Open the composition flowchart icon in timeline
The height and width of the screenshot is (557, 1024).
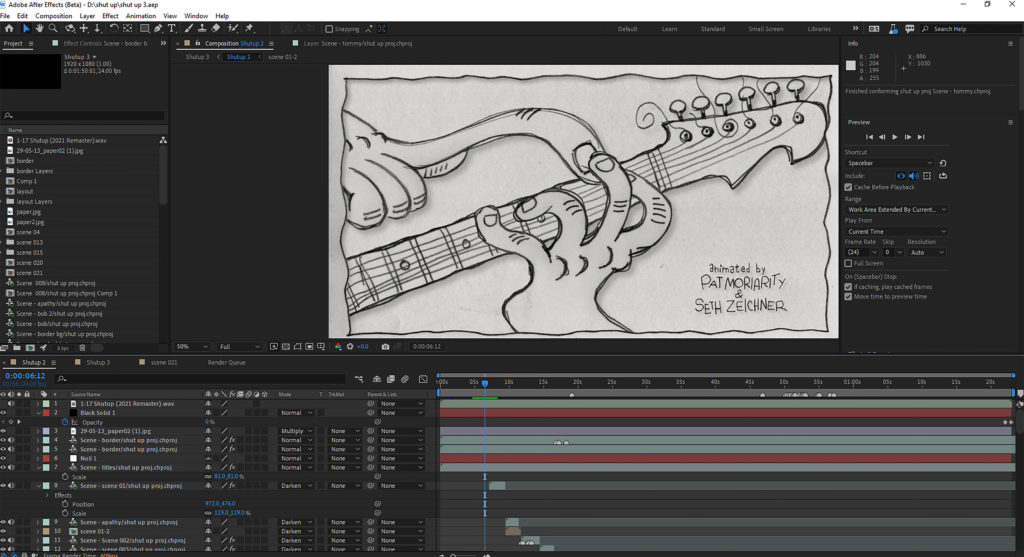(359, 379)
